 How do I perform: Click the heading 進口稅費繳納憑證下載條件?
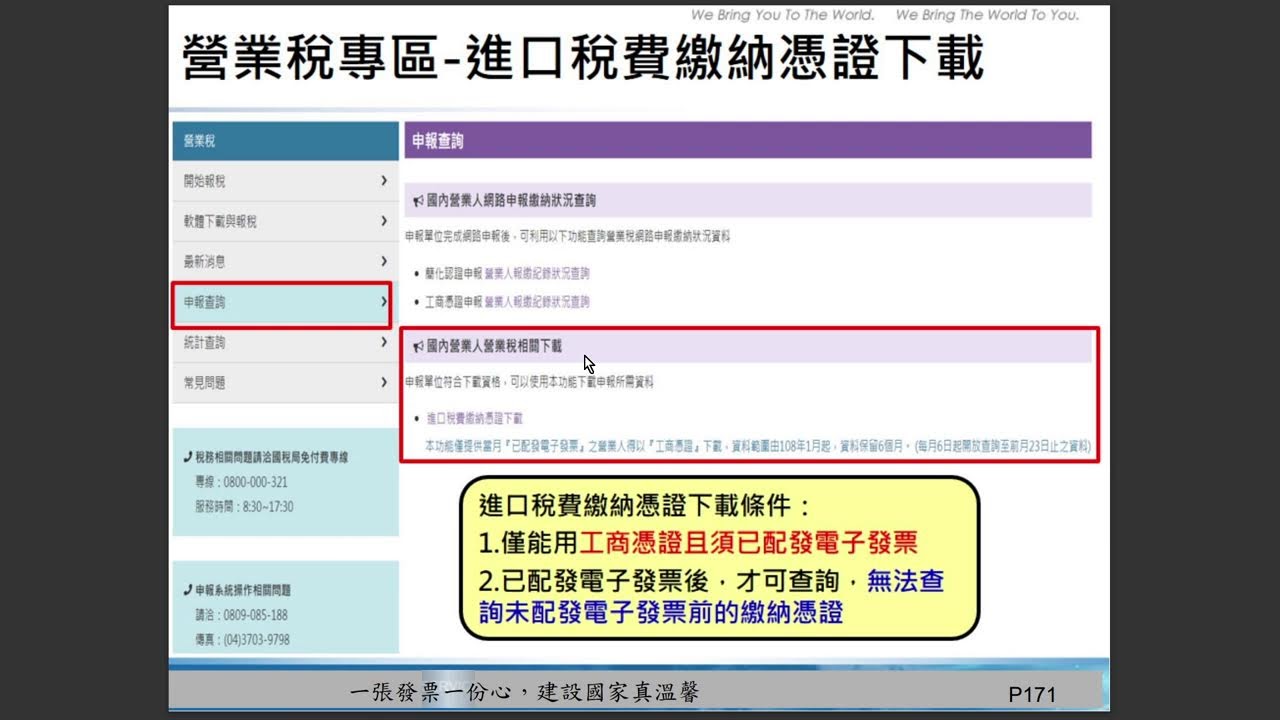tap(643, 504)
